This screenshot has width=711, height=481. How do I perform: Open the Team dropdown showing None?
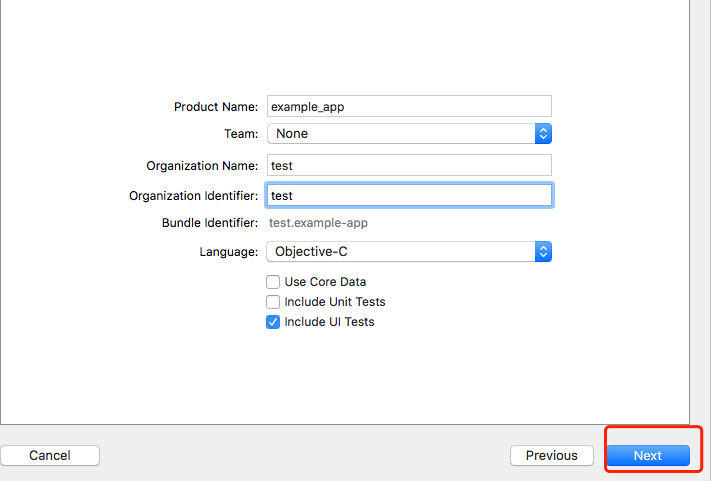point(400,133)
